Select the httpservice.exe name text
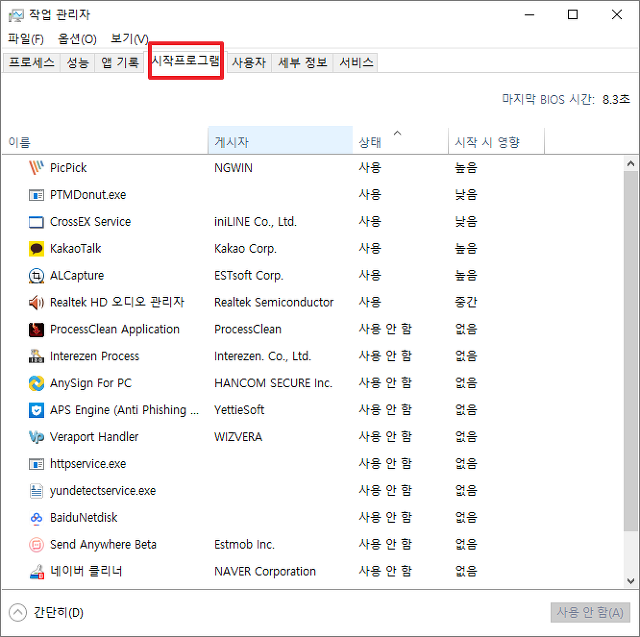 88,464
